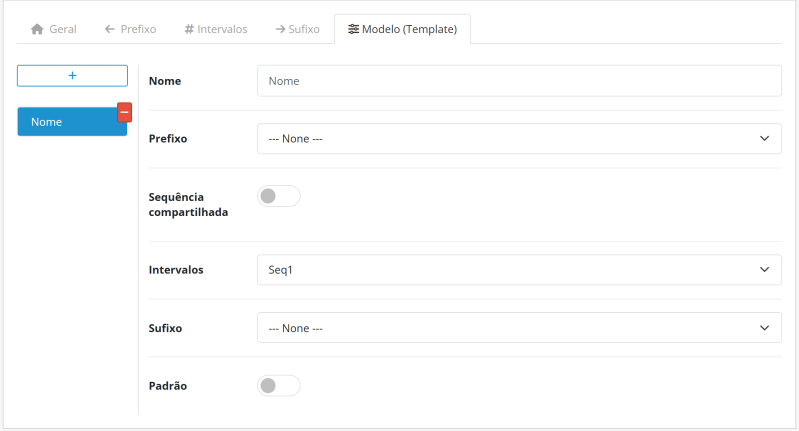
Task: Click the home icon on Geral tab
Action: (x=37, y=29)
